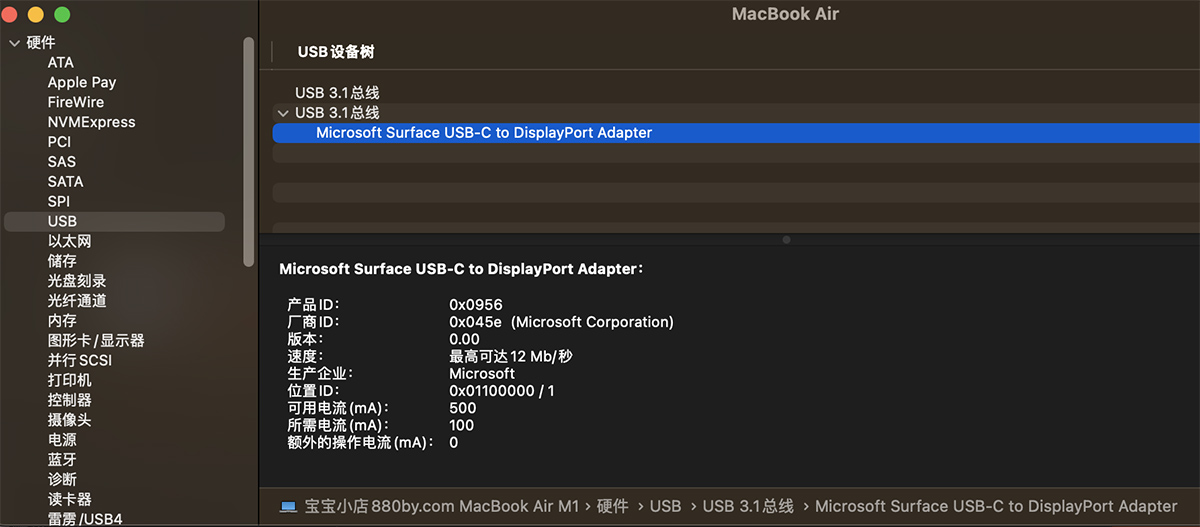The width and height of the screenshot is (1200, 527).
Task: Click the USB设备树 column header
Action: [x=336, y=52]
